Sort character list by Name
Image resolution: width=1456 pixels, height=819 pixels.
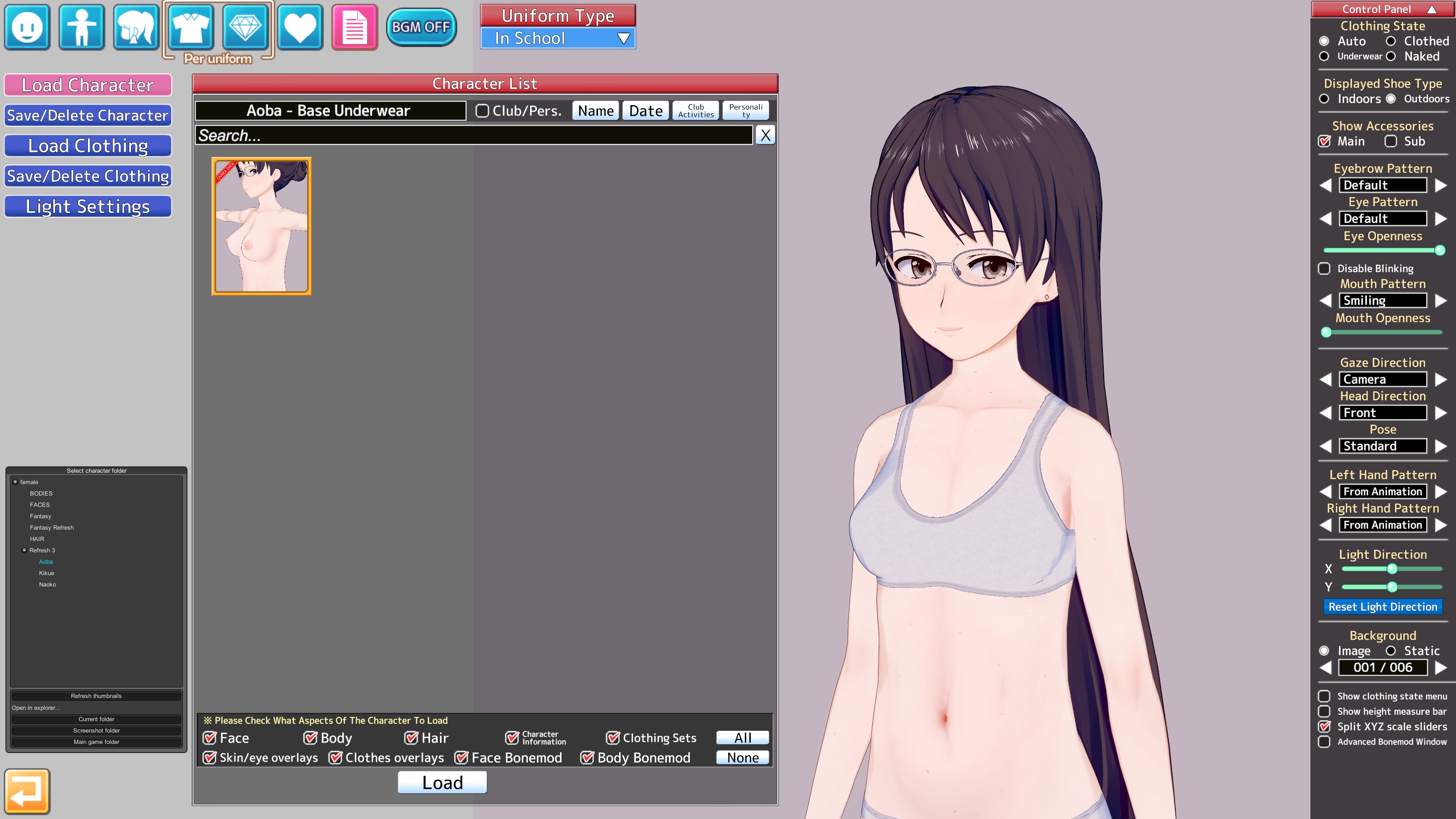(x=596, y=111)
